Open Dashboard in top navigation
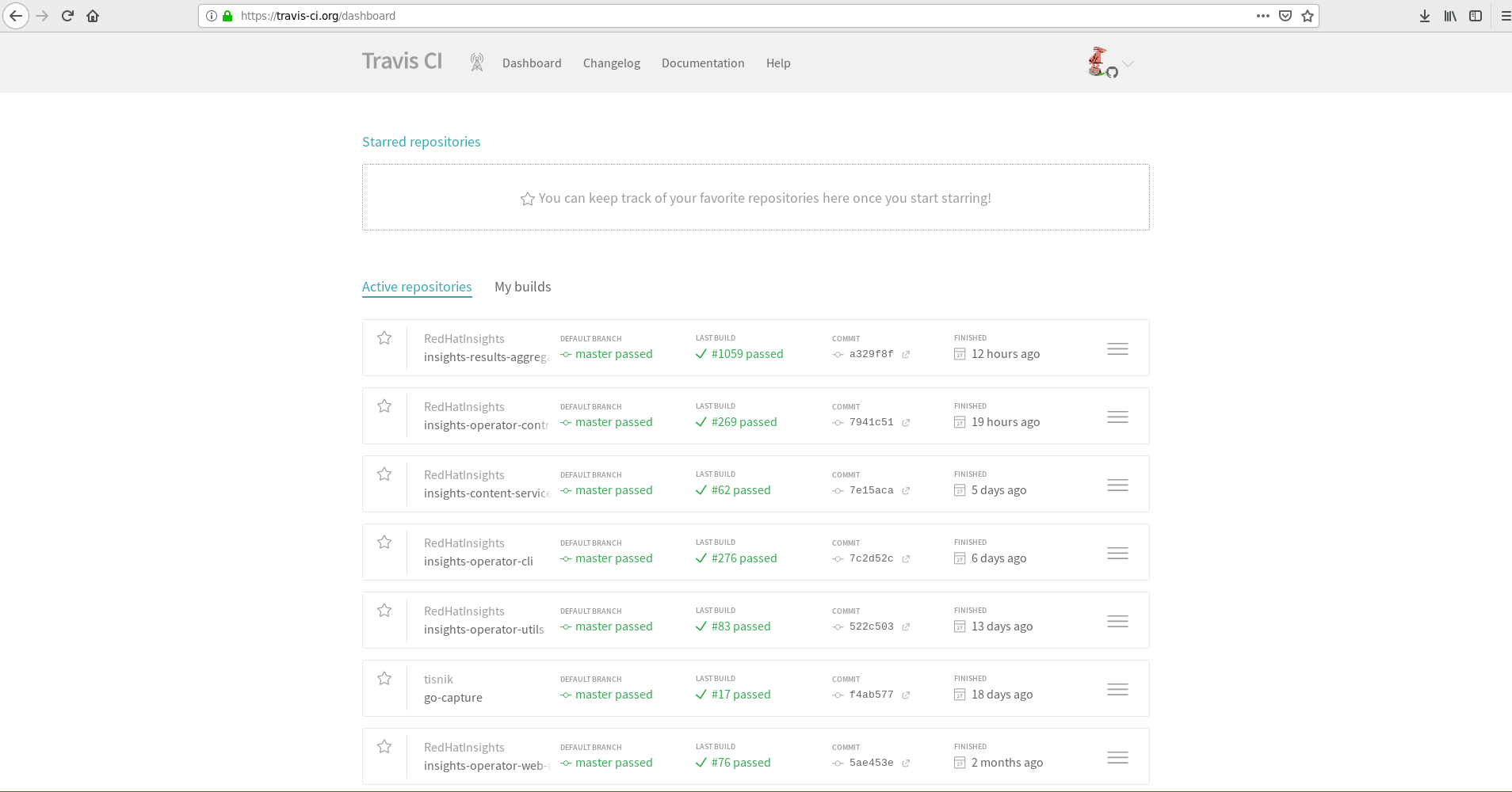This screenshot has width=1512, height=792. [532, 63]
